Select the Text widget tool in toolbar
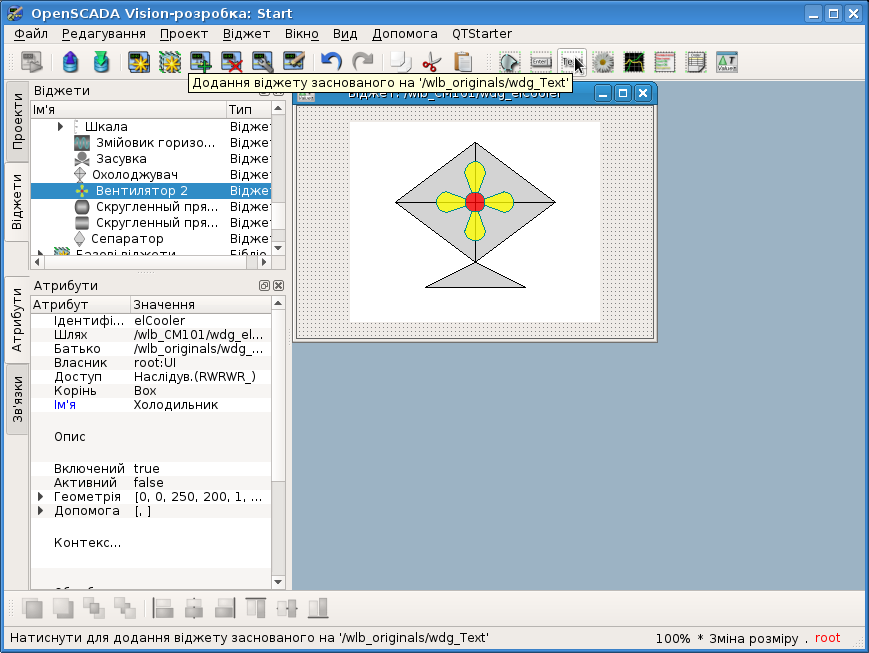The height and width of the screenshot is (653, 869). click(x=570, y=62)
